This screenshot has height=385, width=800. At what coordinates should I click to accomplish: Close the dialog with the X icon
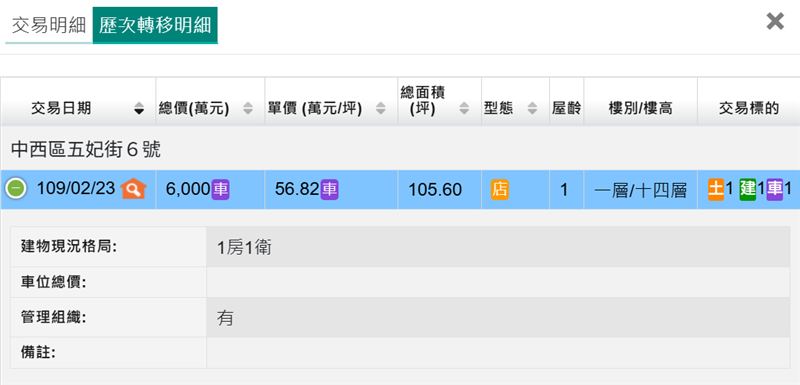[x=775, y=21]
